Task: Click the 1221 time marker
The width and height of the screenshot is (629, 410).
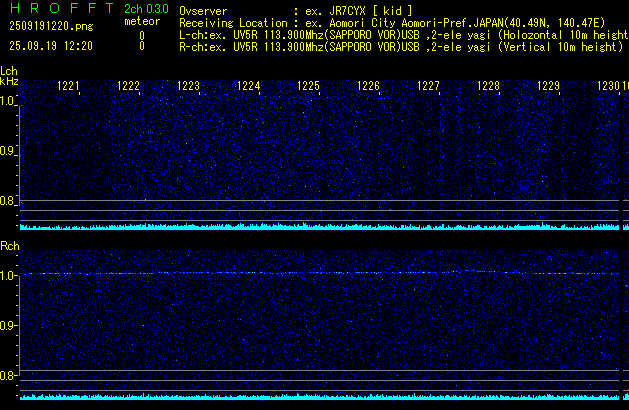Action: click(x=69, y=87)
